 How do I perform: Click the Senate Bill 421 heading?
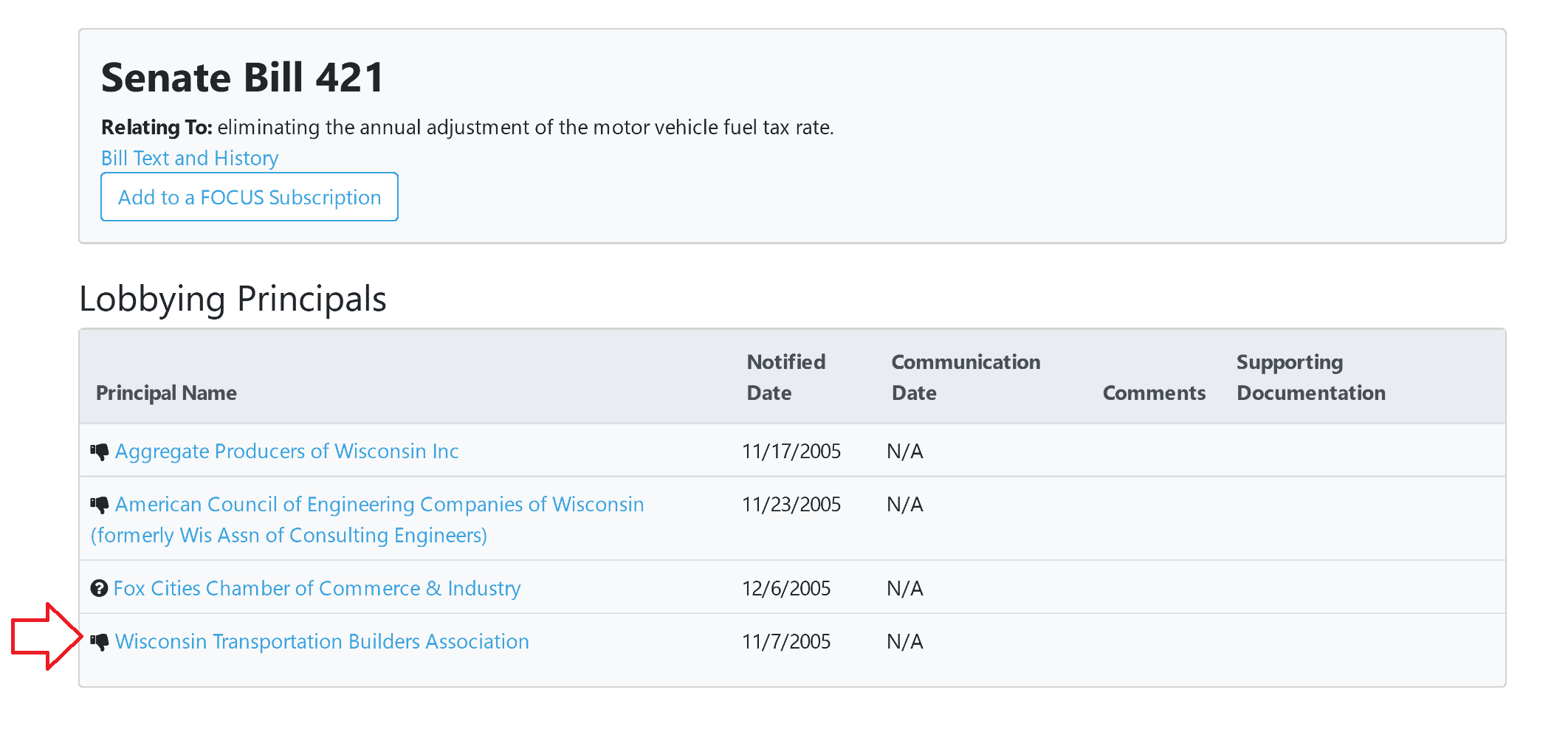pyautogui.click(x=243, y=77)
